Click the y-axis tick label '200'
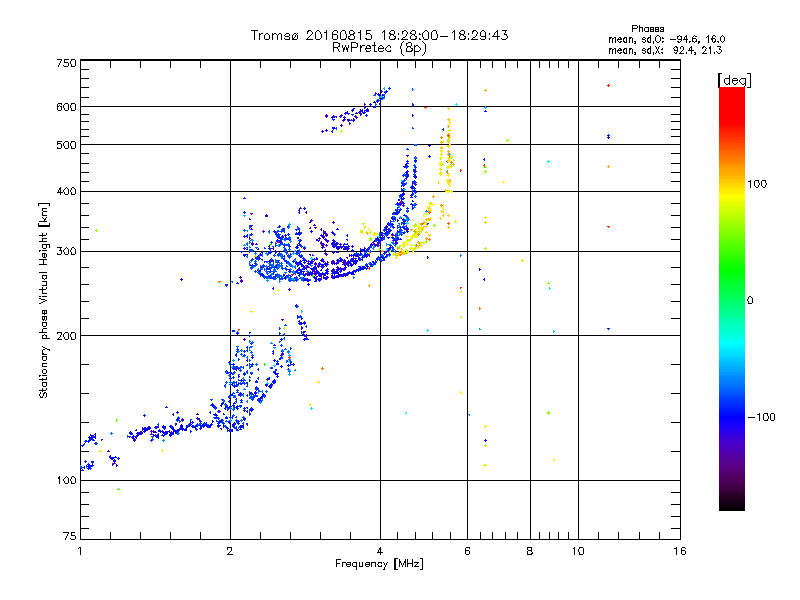This screenshot has width=800, height=600. pyautogui.click(x=66, y=336)
